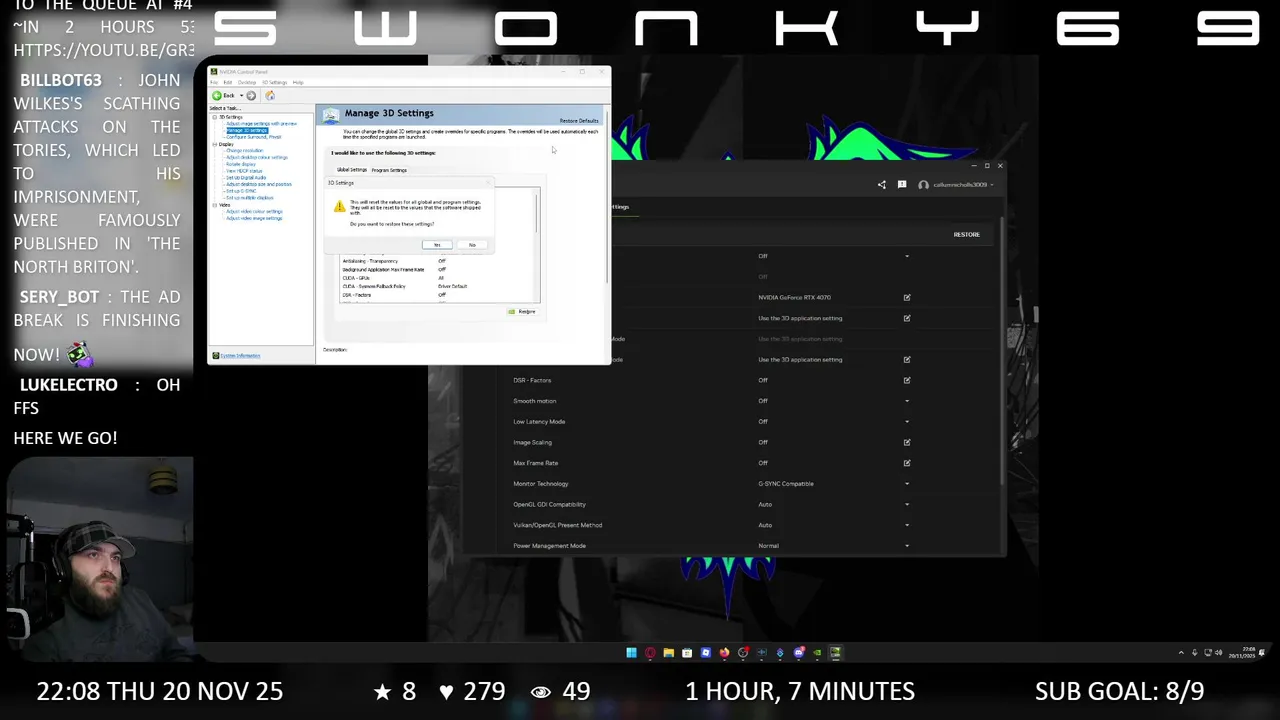
Task: Click No in the 3D Settings dialog
Action: (472, 245)
